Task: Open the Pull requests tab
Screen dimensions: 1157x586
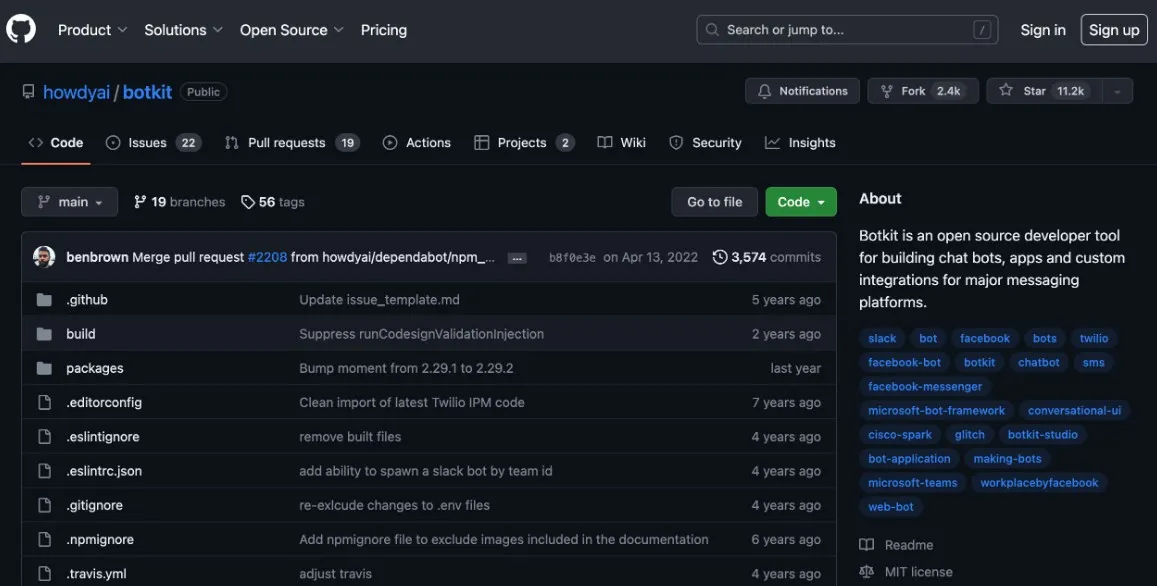Action: [x=292, y=143]
